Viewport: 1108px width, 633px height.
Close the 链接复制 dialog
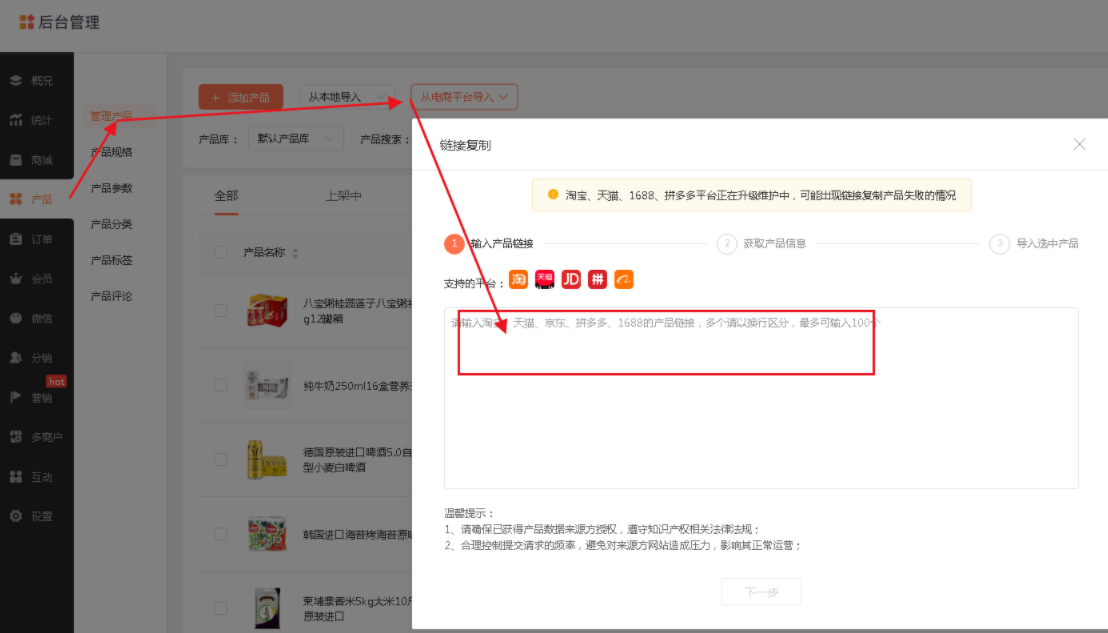coord(1079,144)
